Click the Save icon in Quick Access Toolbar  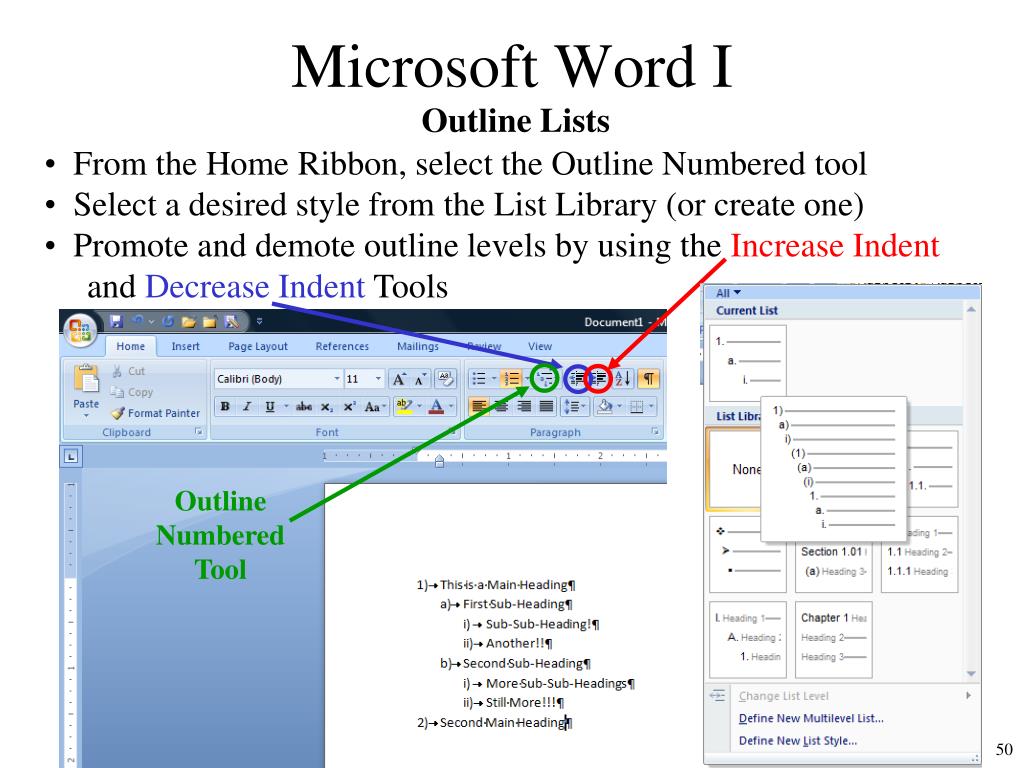click(116, 321)
